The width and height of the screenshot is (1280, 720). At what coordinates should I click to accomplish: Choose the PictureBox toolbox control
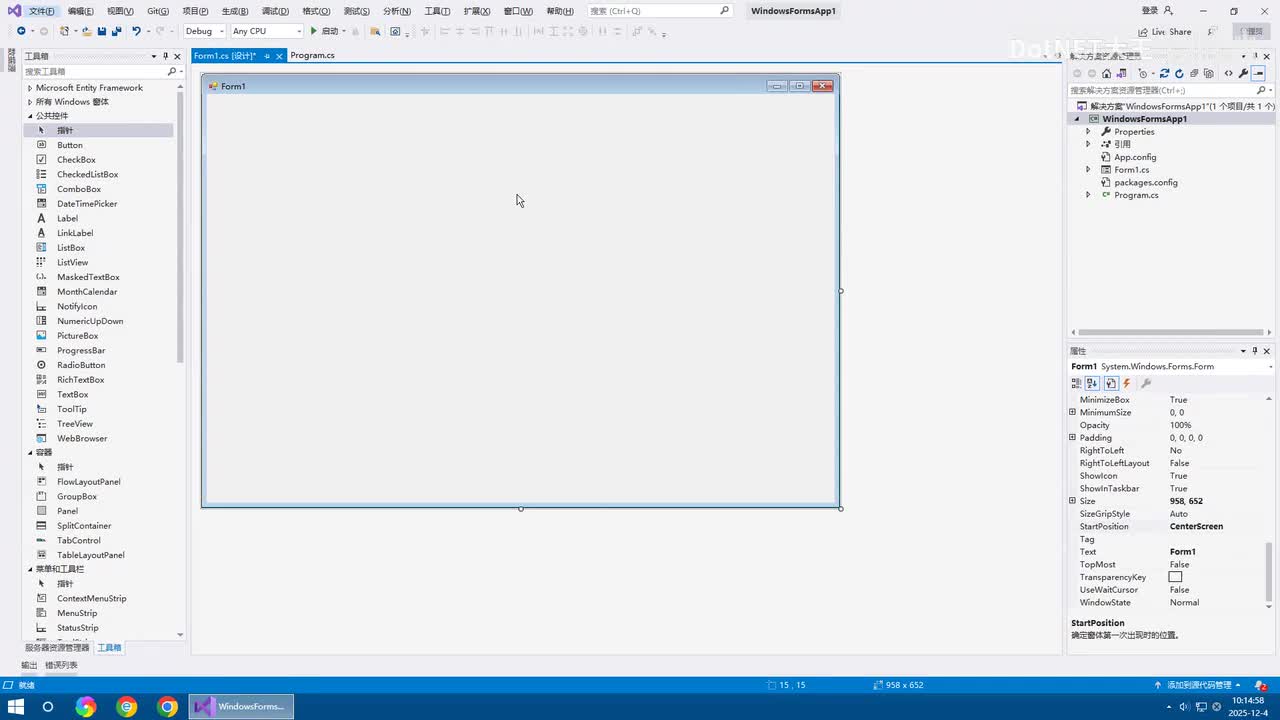coord(77,336)
